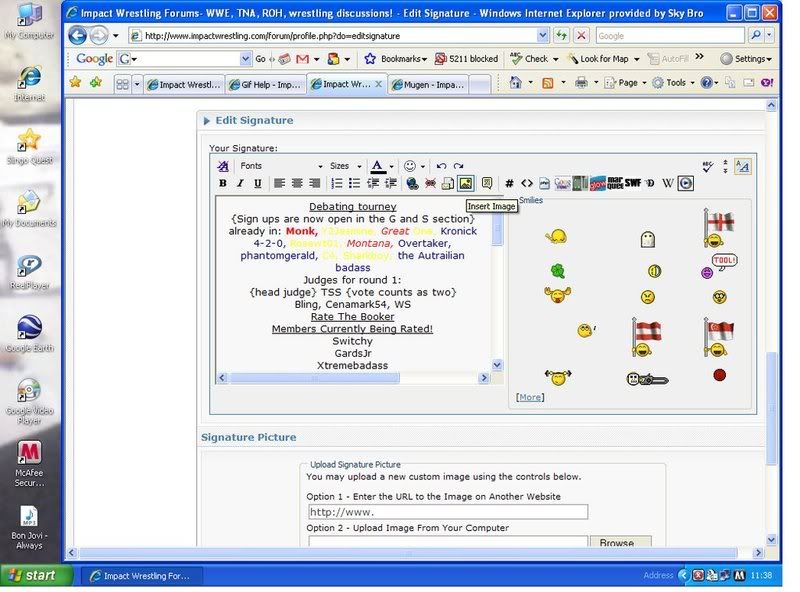This screenshot has width=800, height=592.
Task: Align signature text right
Action: [315, 183]
